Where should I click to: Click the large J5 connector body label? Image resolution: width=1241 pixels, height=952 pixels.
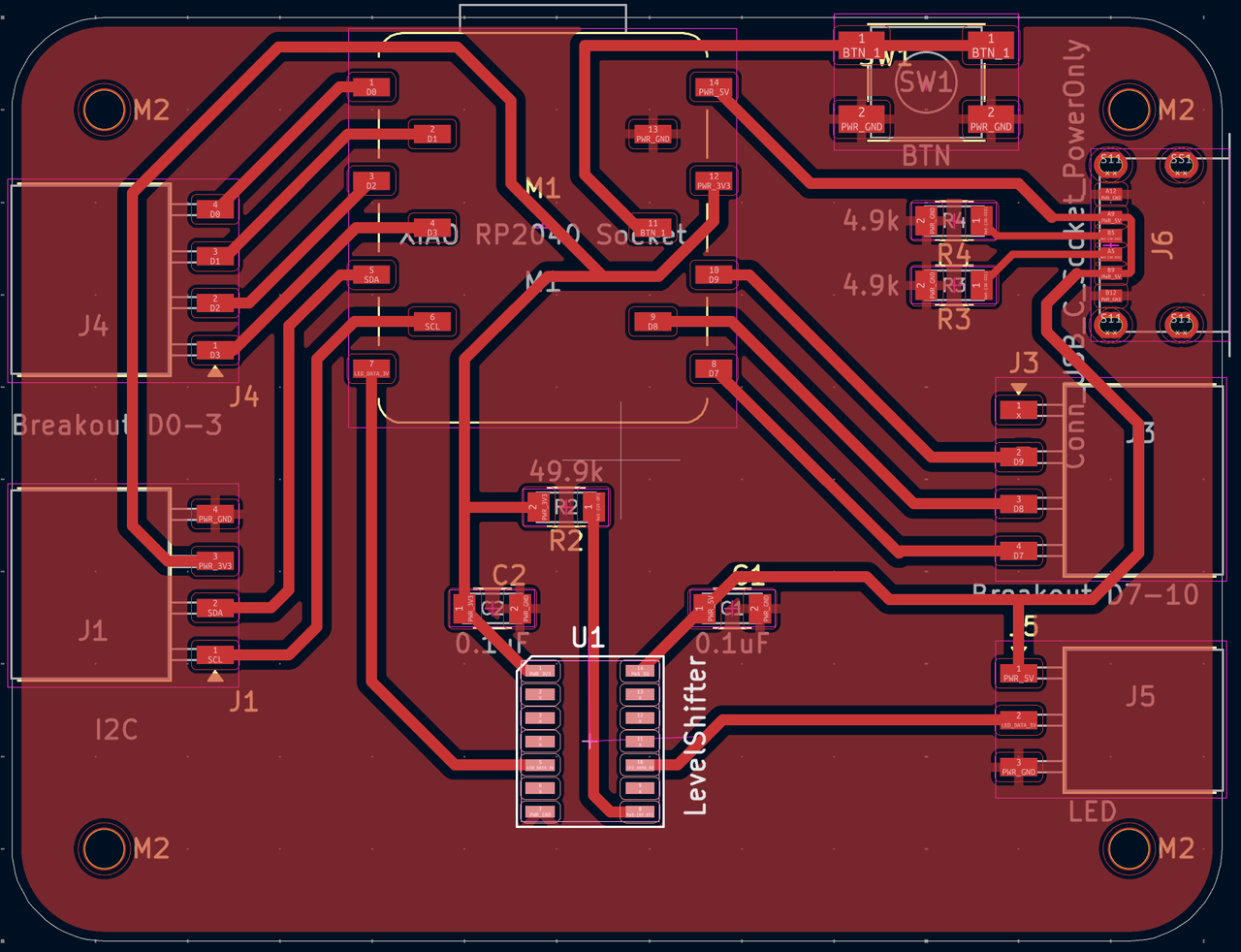(1140, 695)
